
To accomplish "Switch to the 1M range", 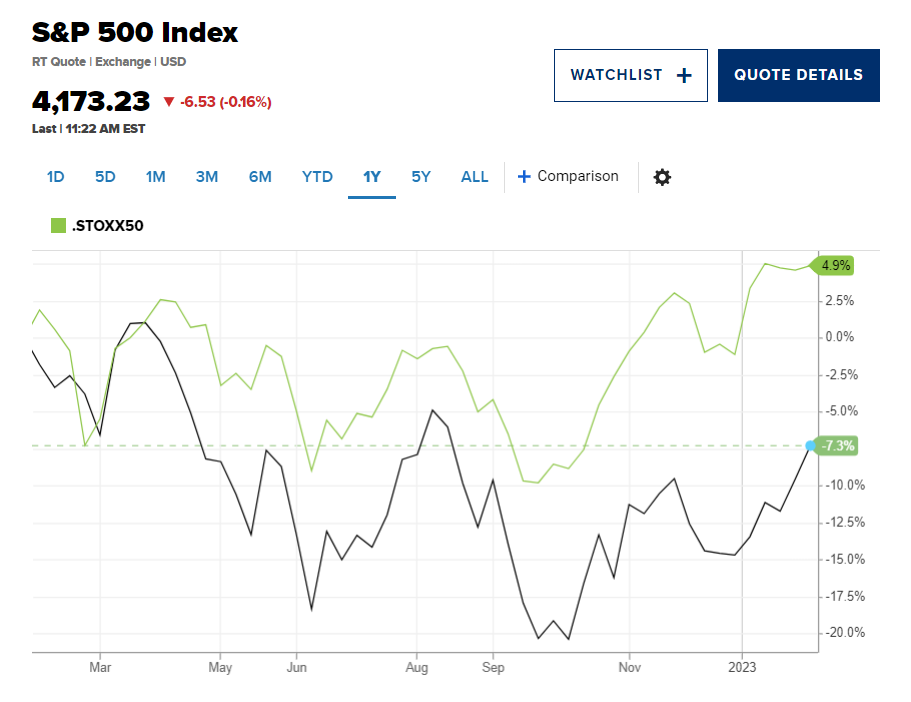I will 156,177.
